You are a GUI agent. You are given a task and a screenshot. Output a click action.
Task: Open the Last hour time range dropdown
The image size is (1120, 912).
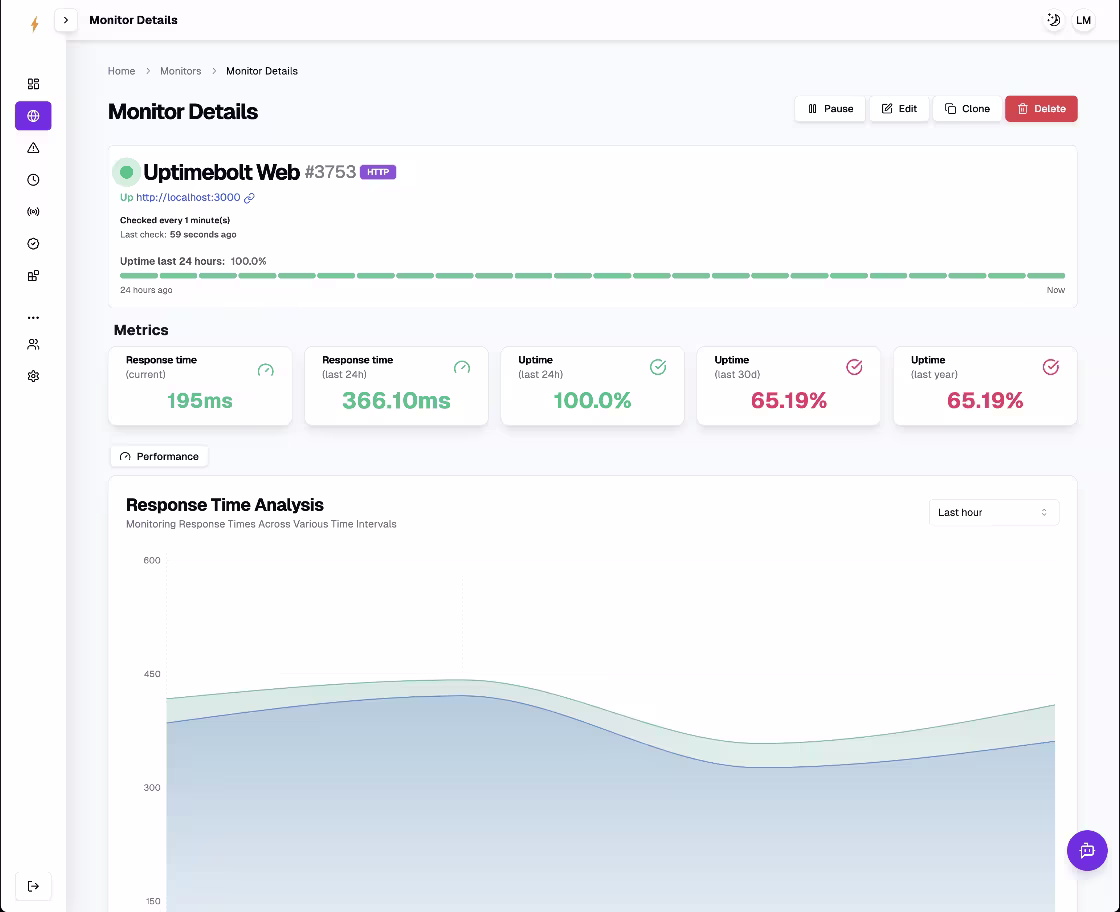(x=993, y=512)
